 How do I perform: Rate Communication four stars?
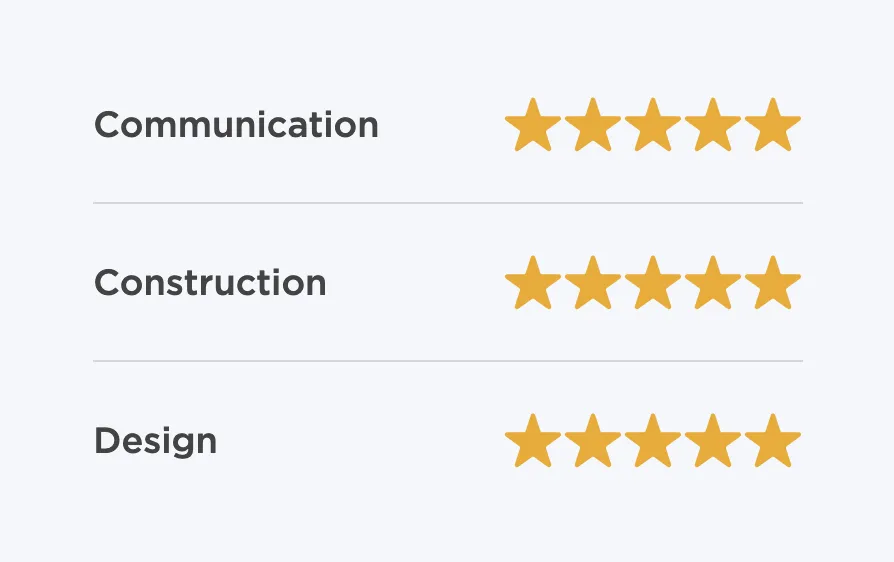(x=713, y=125)
